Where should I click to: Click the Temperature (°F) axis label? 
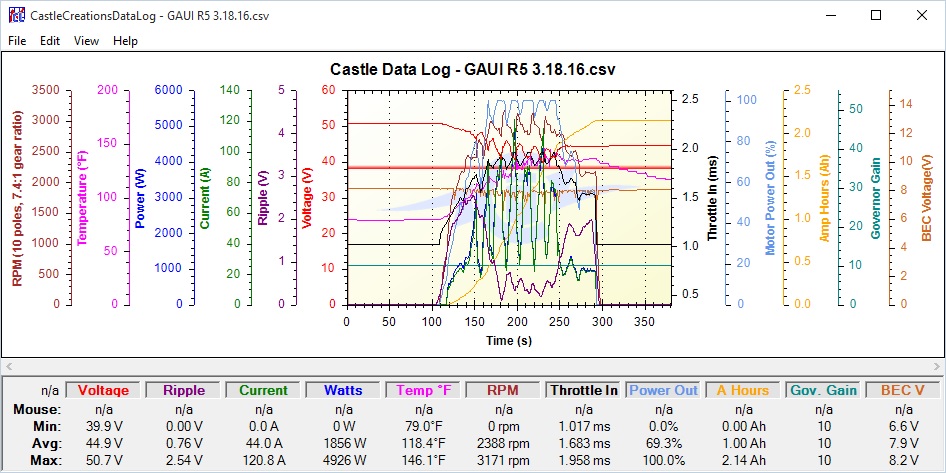coord(83,198)
